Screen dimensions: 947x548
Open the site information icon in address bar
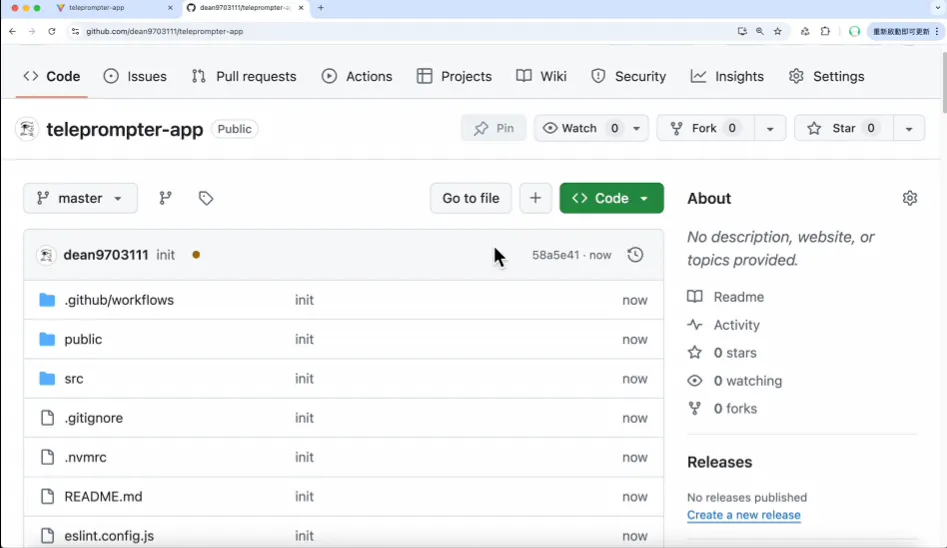(x=75, y=31)
